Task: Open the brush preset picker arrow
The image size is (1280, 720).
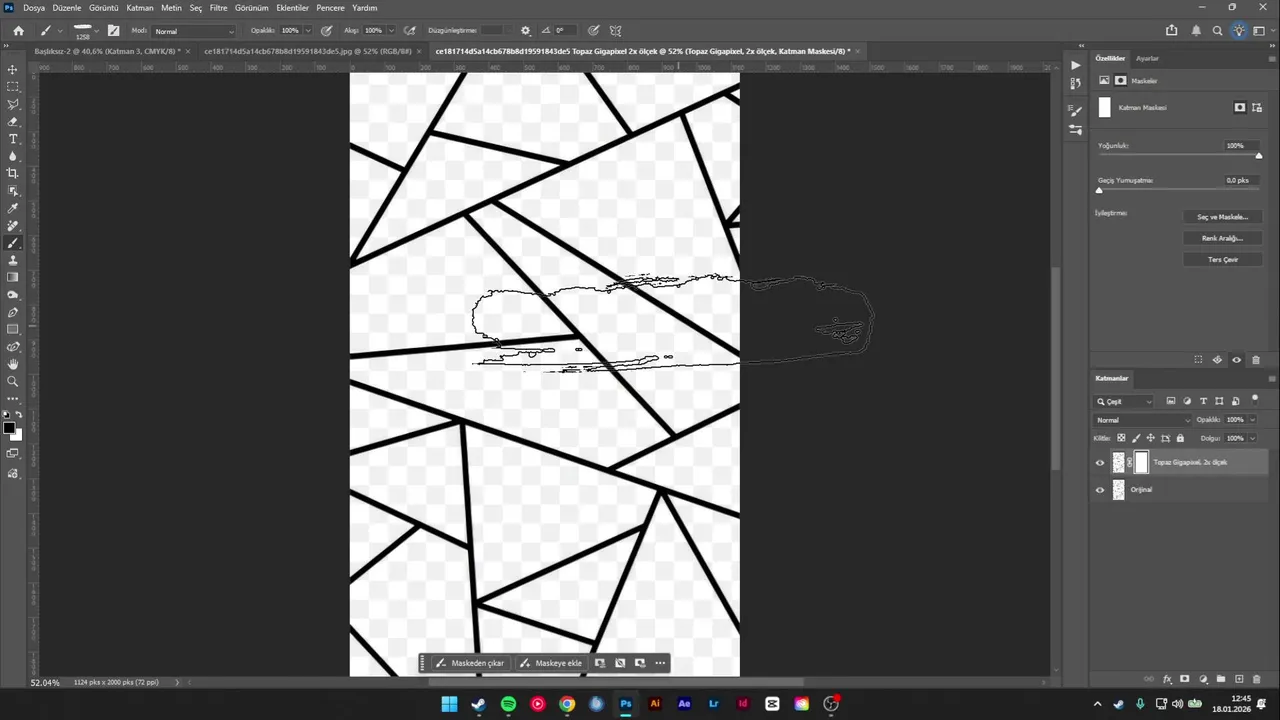Action: 96,31
